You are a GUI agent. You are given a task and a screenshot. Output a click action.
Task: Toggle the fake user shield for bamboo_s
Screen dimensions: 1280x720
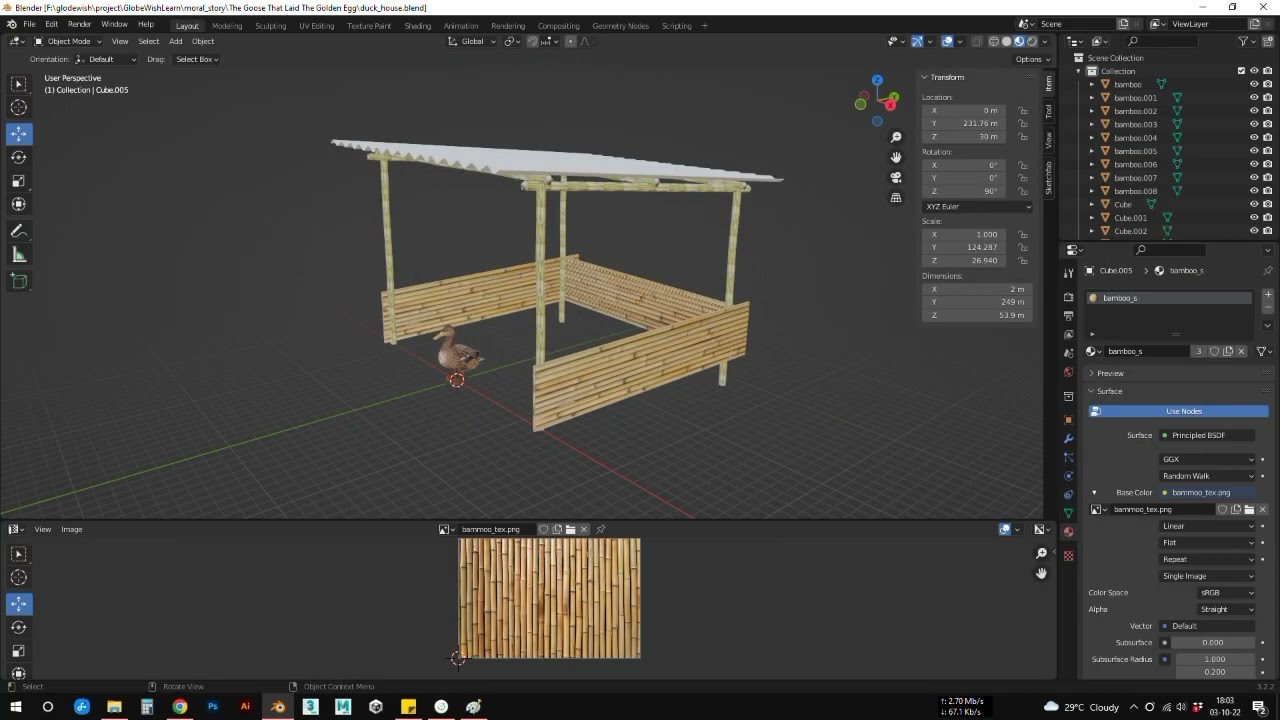click(x=1214, y=351)
